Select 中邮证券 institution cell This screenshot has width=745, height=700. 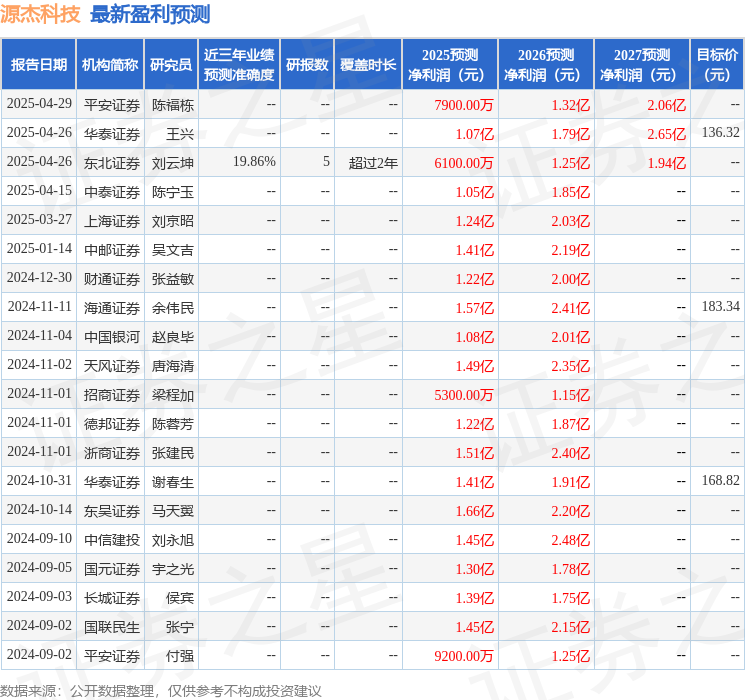click(x=110, y=249)
